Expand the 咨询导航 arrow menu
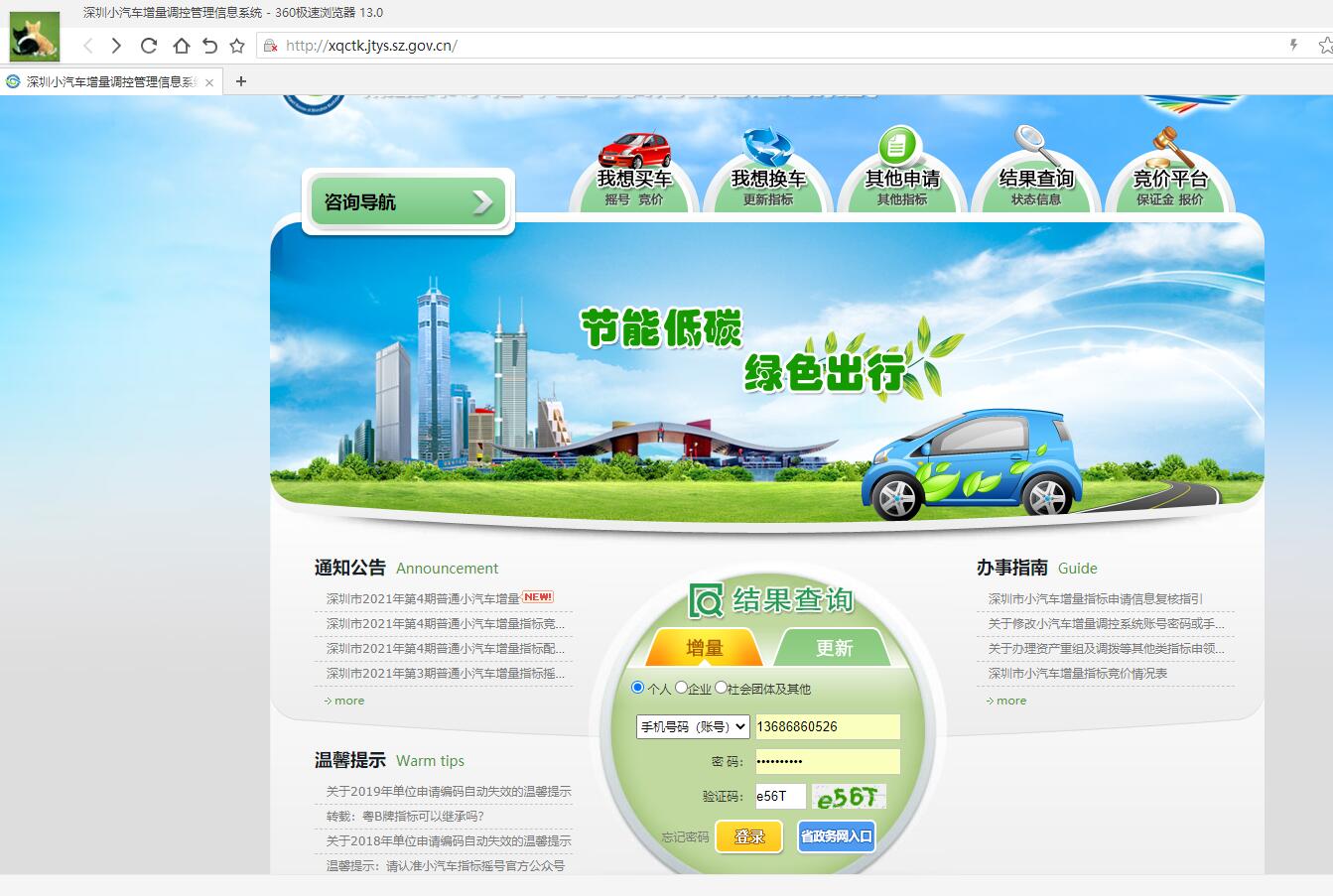The height and width of the screenshot is (896, 1333). [x=482, y=202]
